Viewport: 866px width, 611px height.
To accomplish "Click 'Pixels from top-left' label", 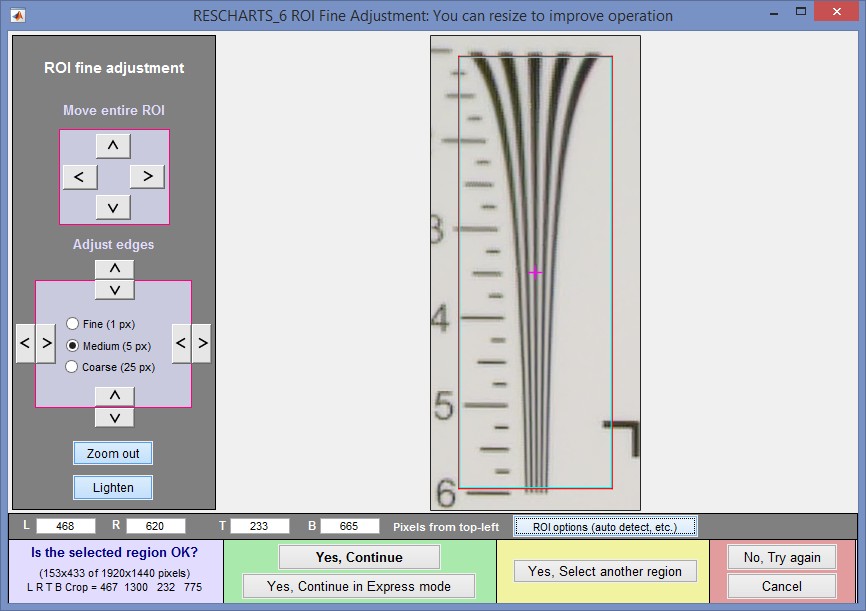I will point(446,527).
